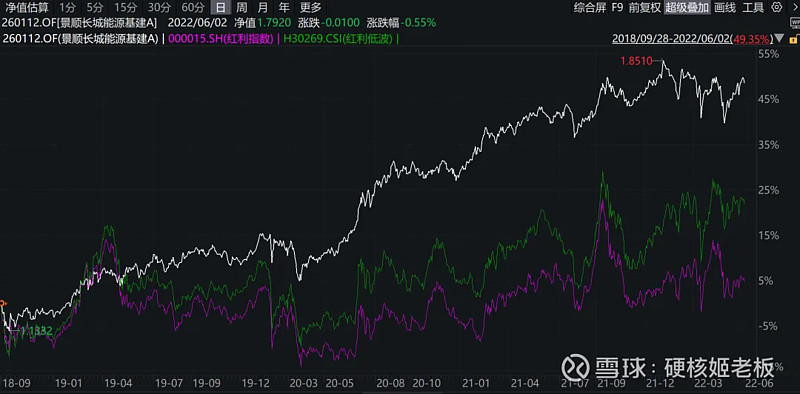Screen dimensions: 800x394
Task: Click the 260112.OF[景顺长城能源基建A] fund title
Action: coord(80,23)
